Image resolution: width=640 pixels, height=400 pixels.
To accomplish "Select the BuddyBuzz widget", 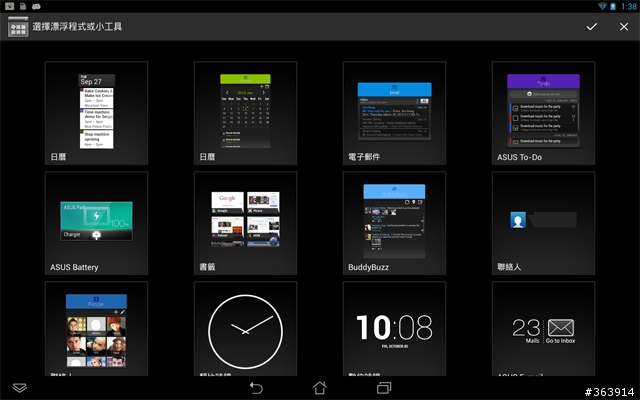I will (394, 223).
